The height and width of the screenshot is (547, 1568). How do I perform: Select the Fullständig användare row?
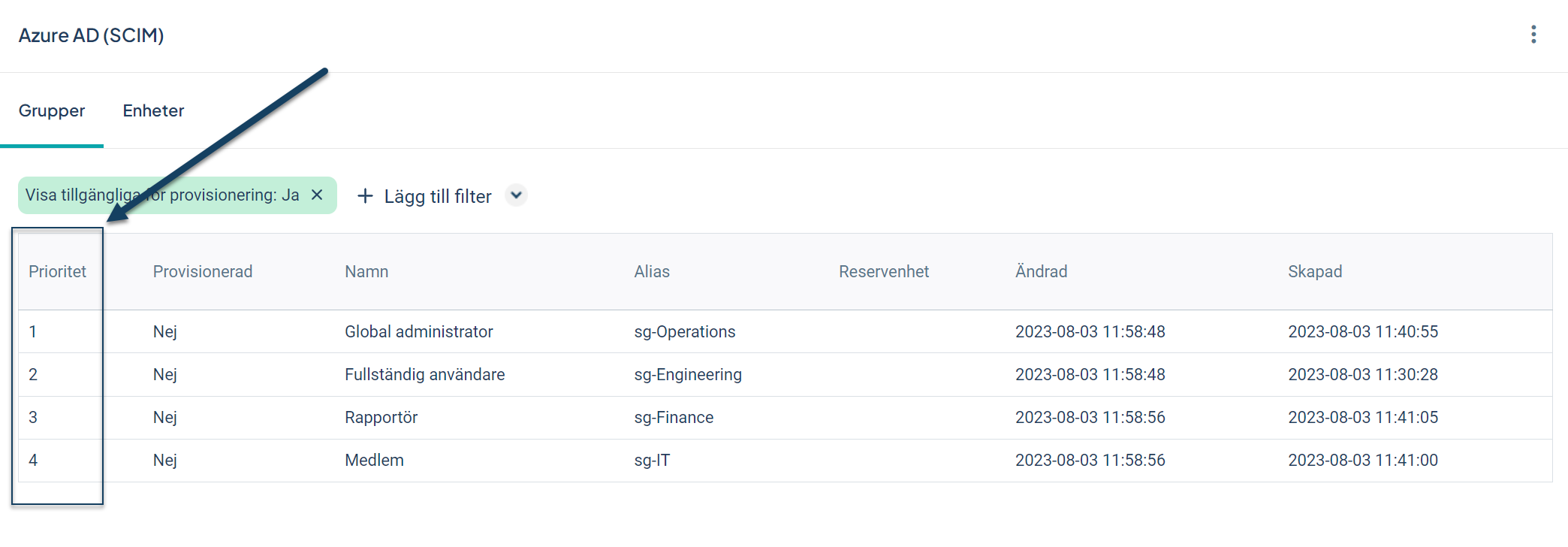click(785, 374)
